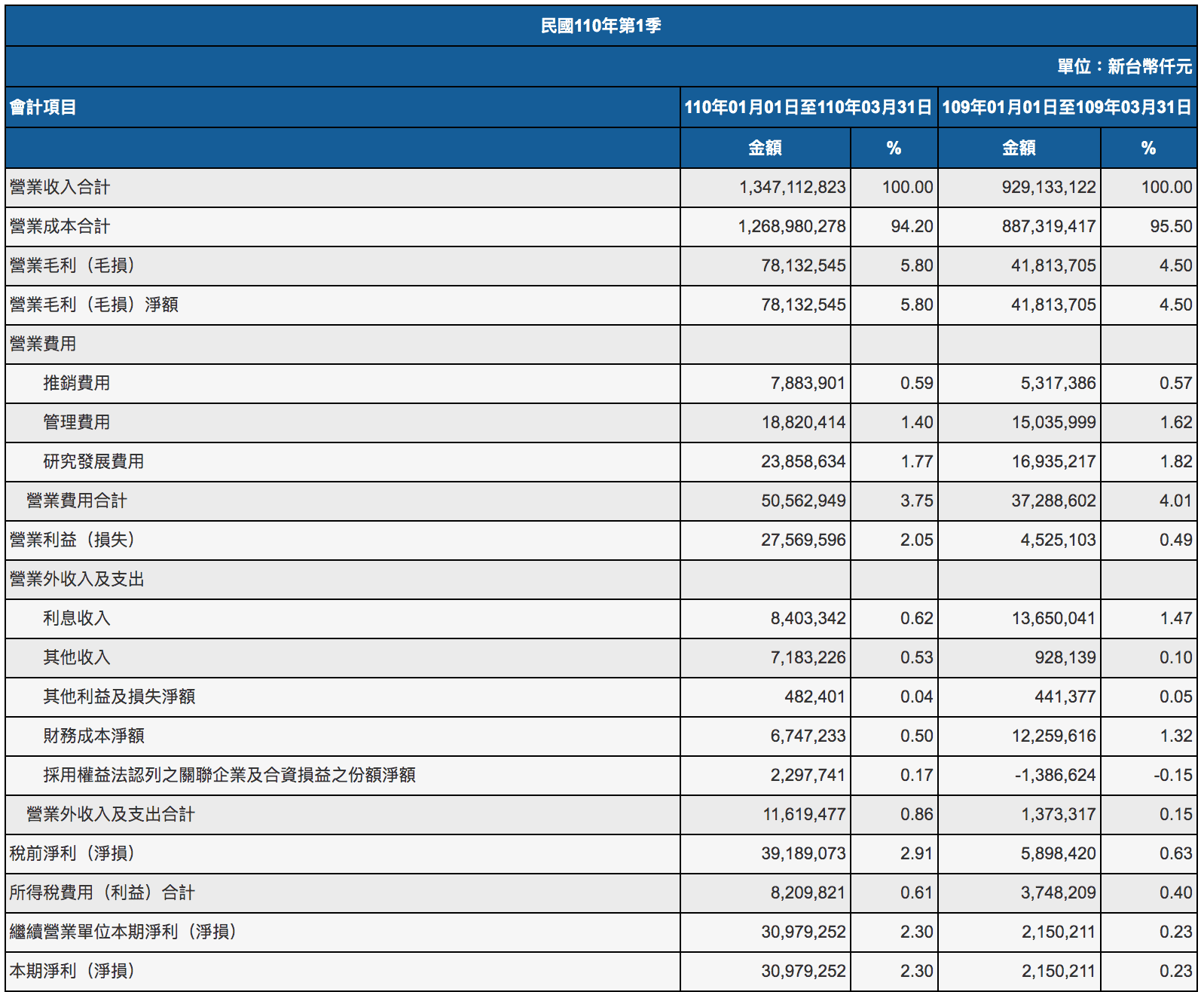The height and width of the screenshot is (992, 1204).
Task: Click the -0.15 percentage cell
Action: (x=1173, y=775)
